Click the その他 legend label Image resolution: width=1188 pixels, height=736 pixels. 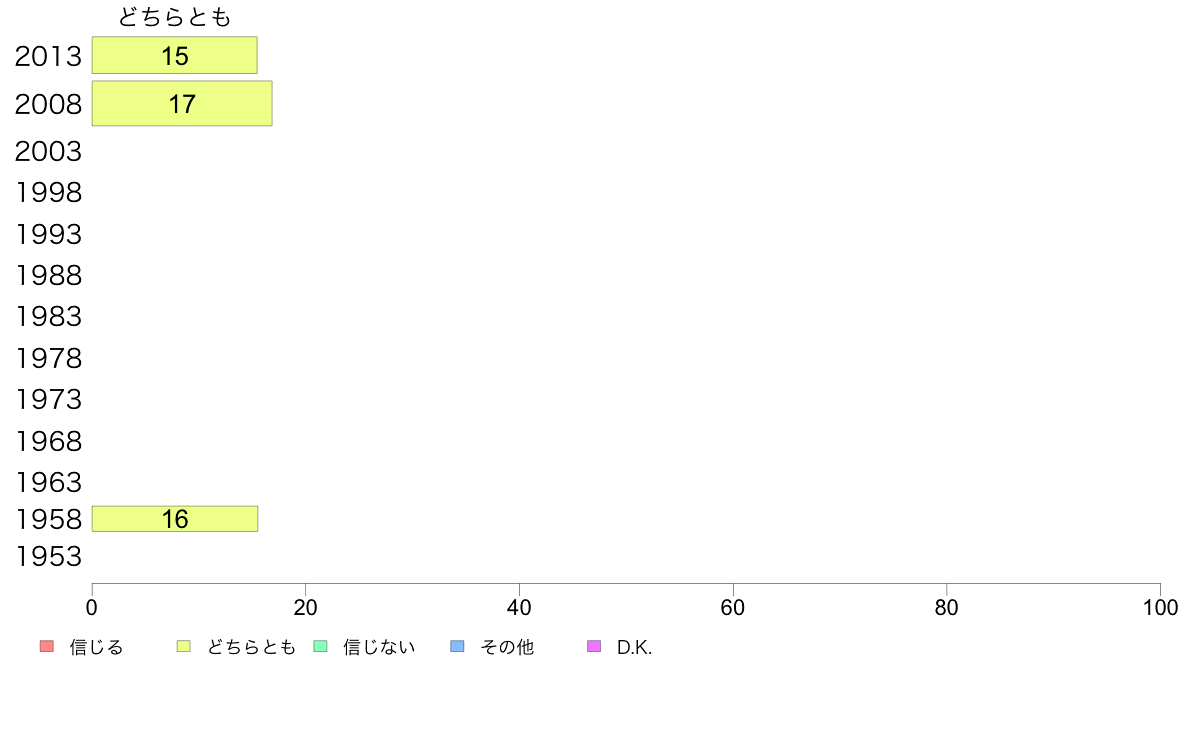pos(507,647)
